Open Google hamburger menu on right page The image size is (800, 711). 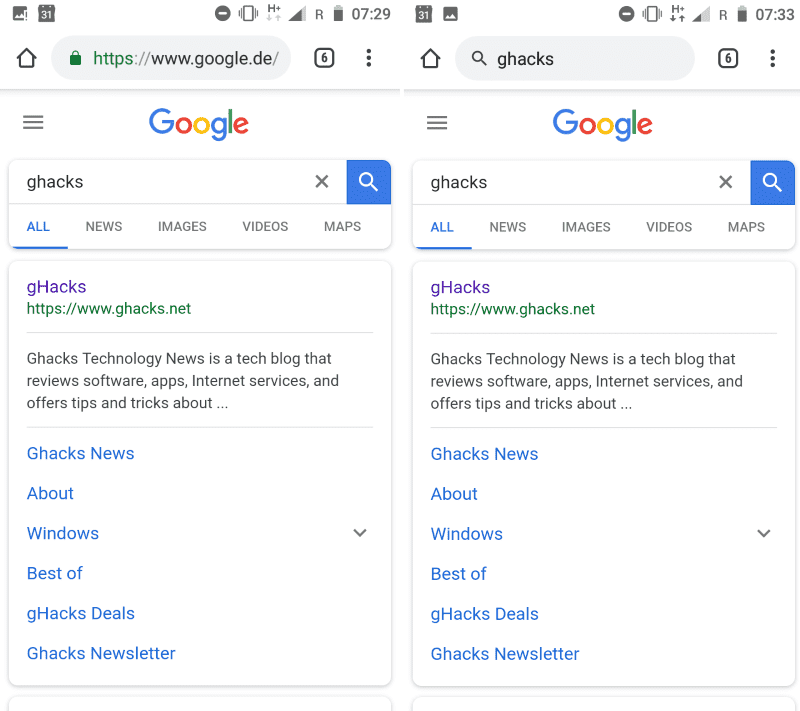click(x=437, y=123)
